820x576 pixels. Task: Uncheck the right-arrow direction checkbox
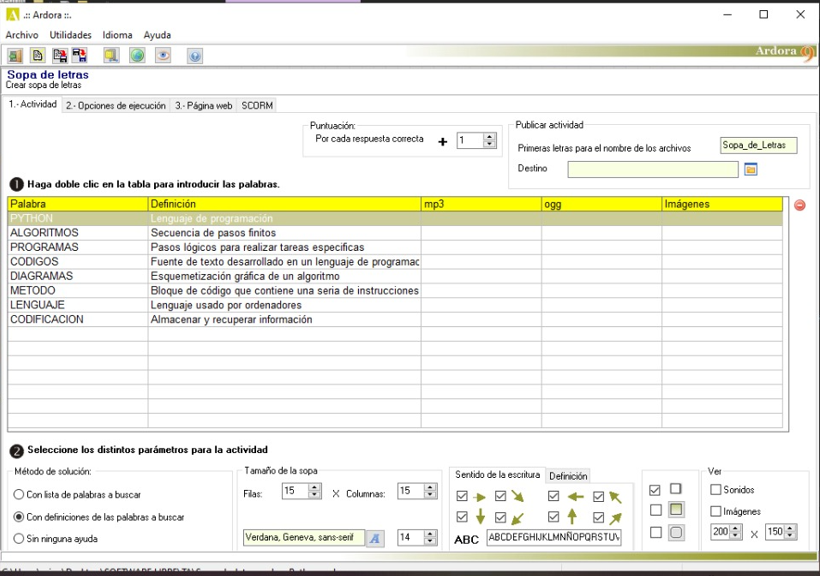pos(462,496)
